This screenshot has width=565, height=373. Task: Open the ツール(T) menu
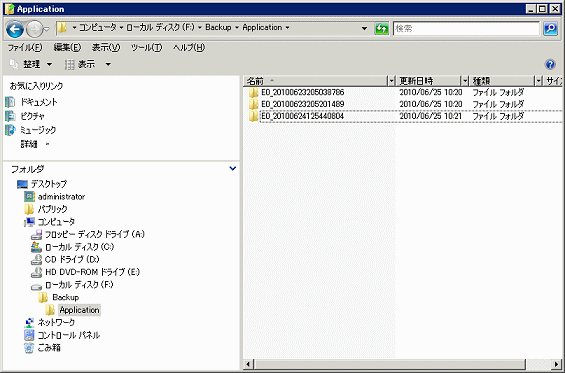pyautogui.click(x=146, y=47)
